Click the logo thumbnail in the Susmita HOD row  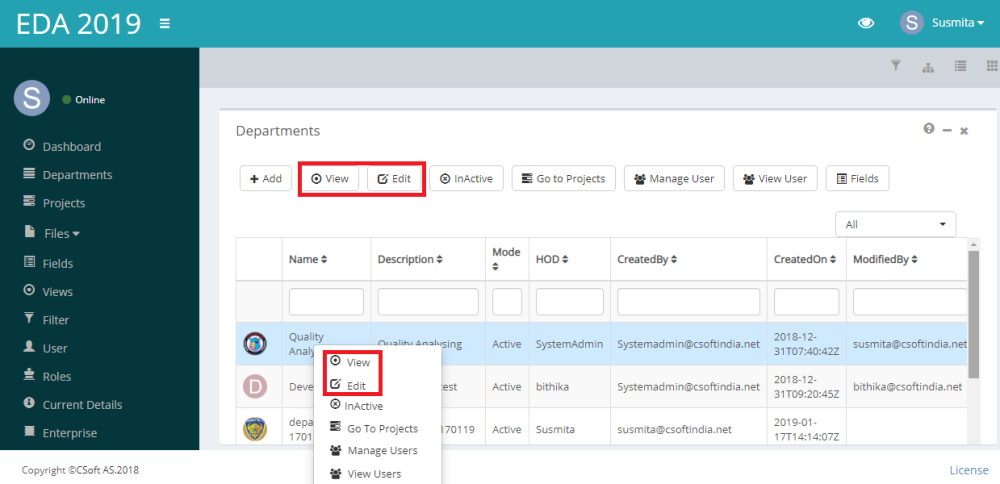[256, 429]
